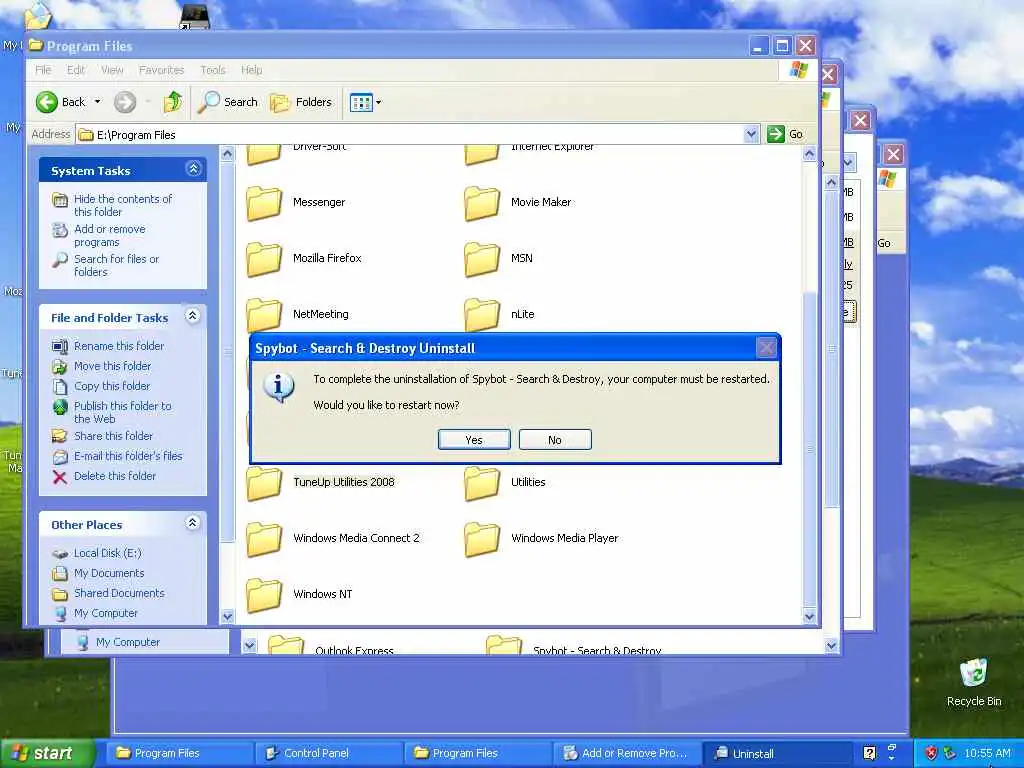Click the taskbar help question-mark icon

coord(869,753)
